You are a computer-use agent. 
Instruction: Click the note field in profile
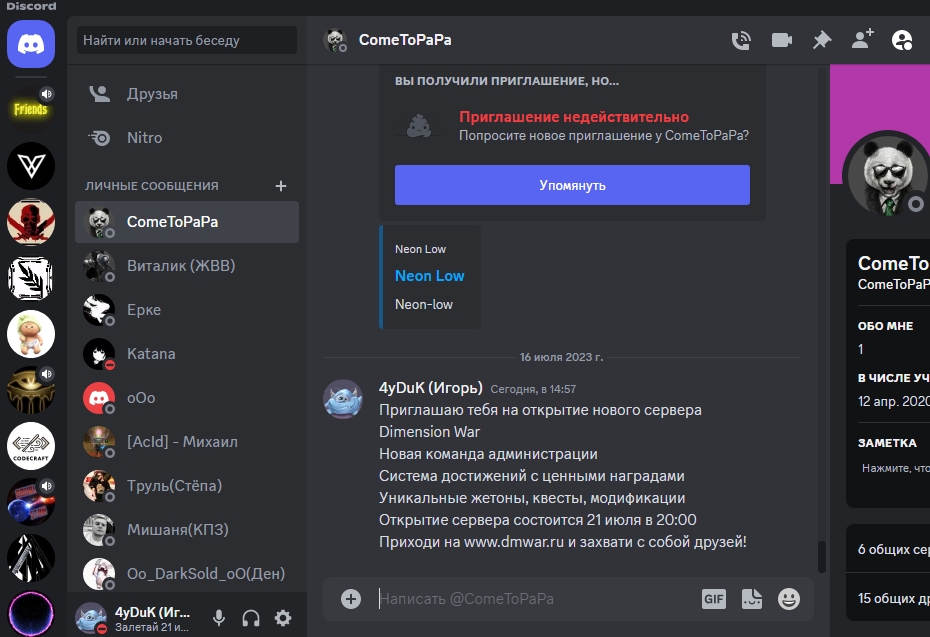coord(896,469)
